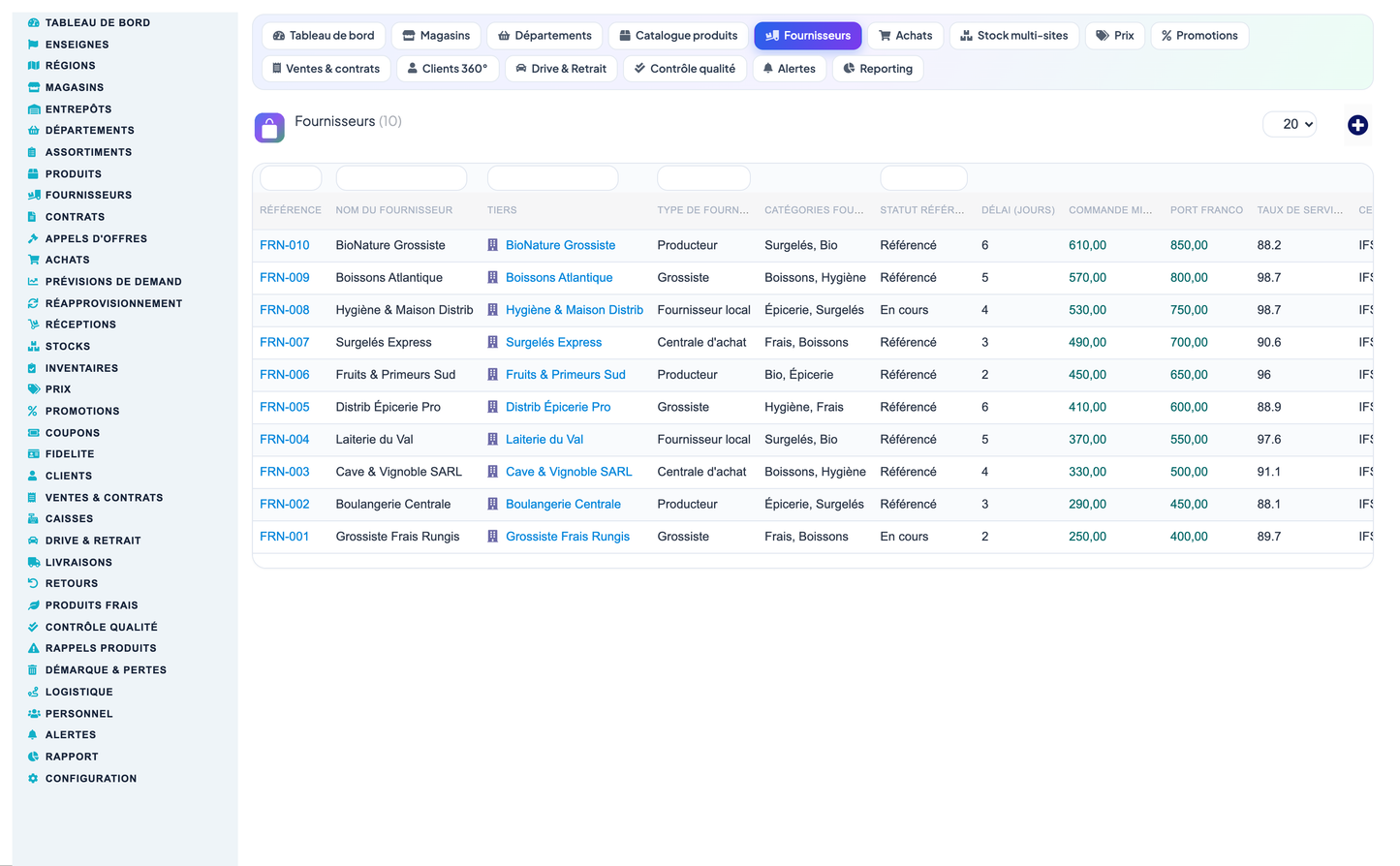Open the rows-per-page dropdown showing 20

coord(1291,124)
